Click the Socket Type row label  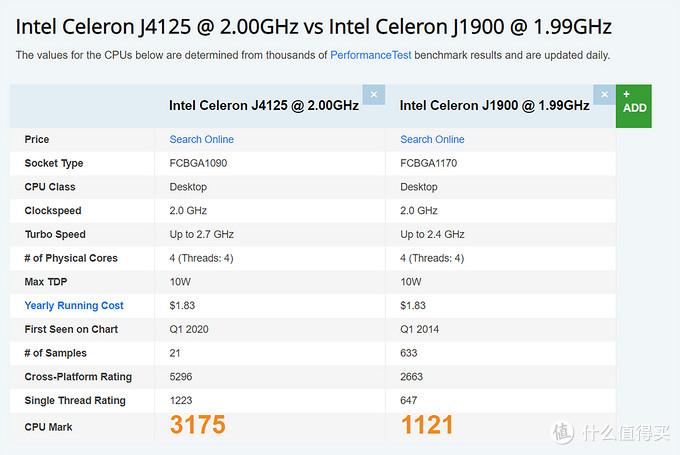point(54,163)
